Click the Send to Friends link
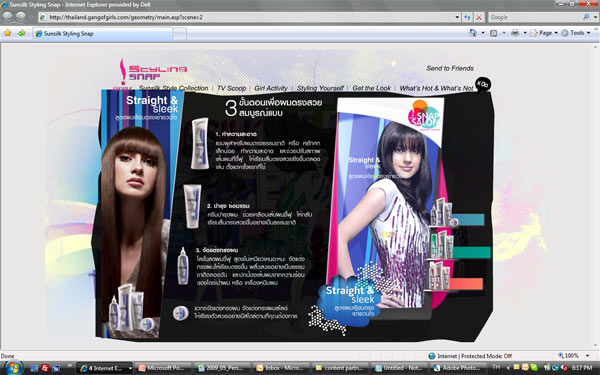Image resolution: width=600 pixels, height=375 pixels. (450, 68)
